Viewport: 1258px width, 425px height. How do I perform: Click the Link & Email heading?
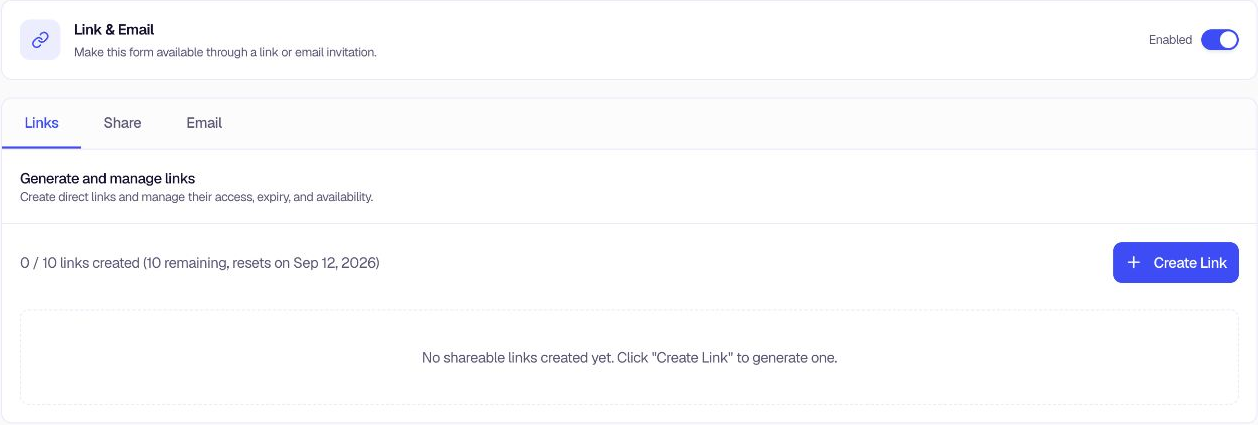pyautogui.click(x=114, y=30)
